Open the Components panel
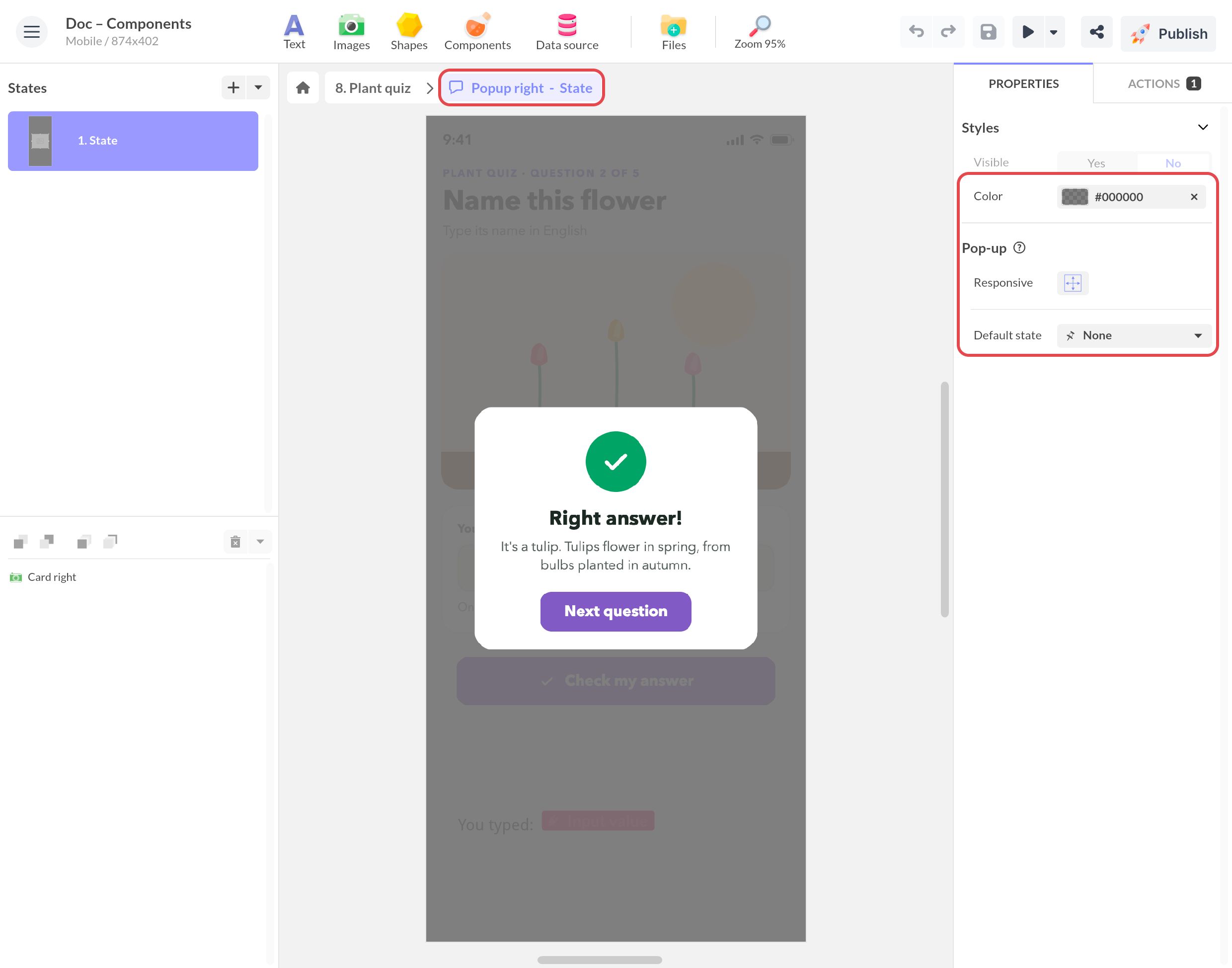The width and height of the screenshot is (1232, 968). [x=477, y=32]
